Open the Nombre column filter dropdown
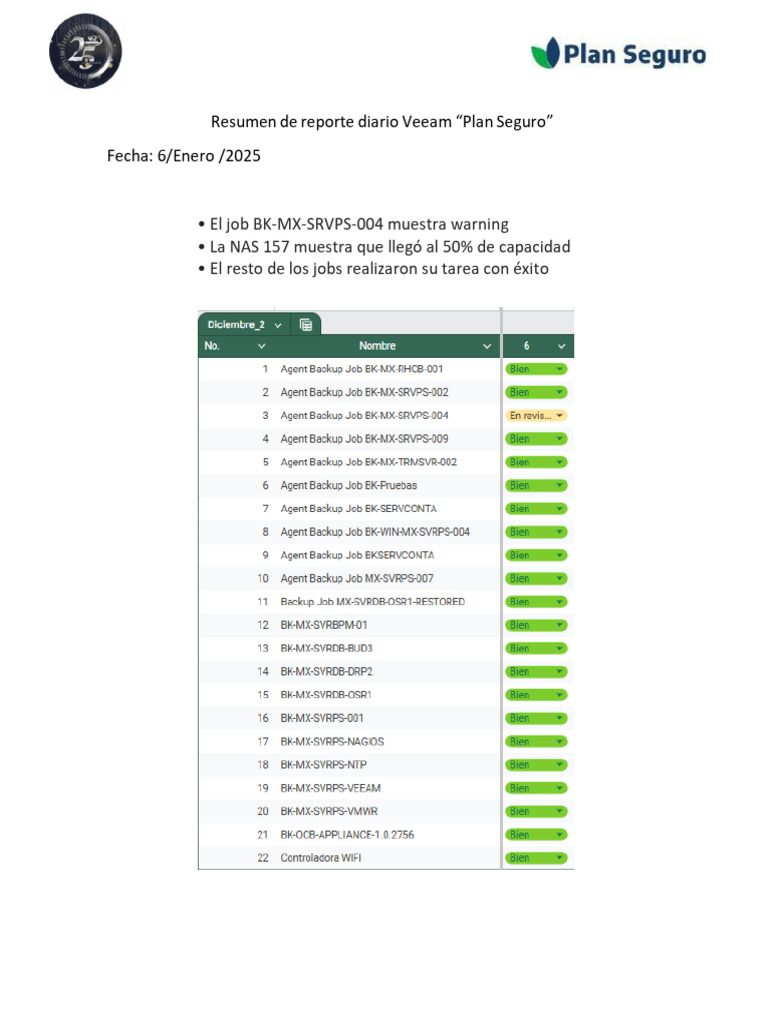 (487, 346)
